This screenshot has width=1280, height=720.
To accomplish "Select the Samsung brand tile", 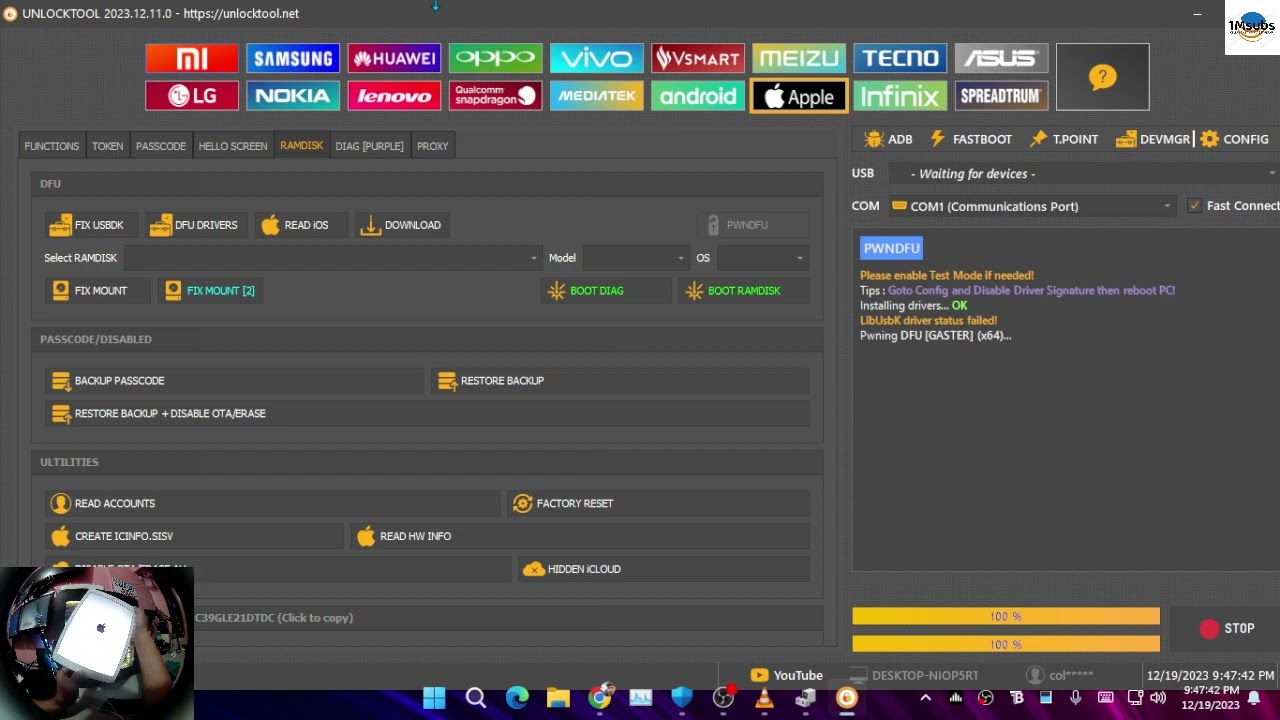I will point(293,58).
